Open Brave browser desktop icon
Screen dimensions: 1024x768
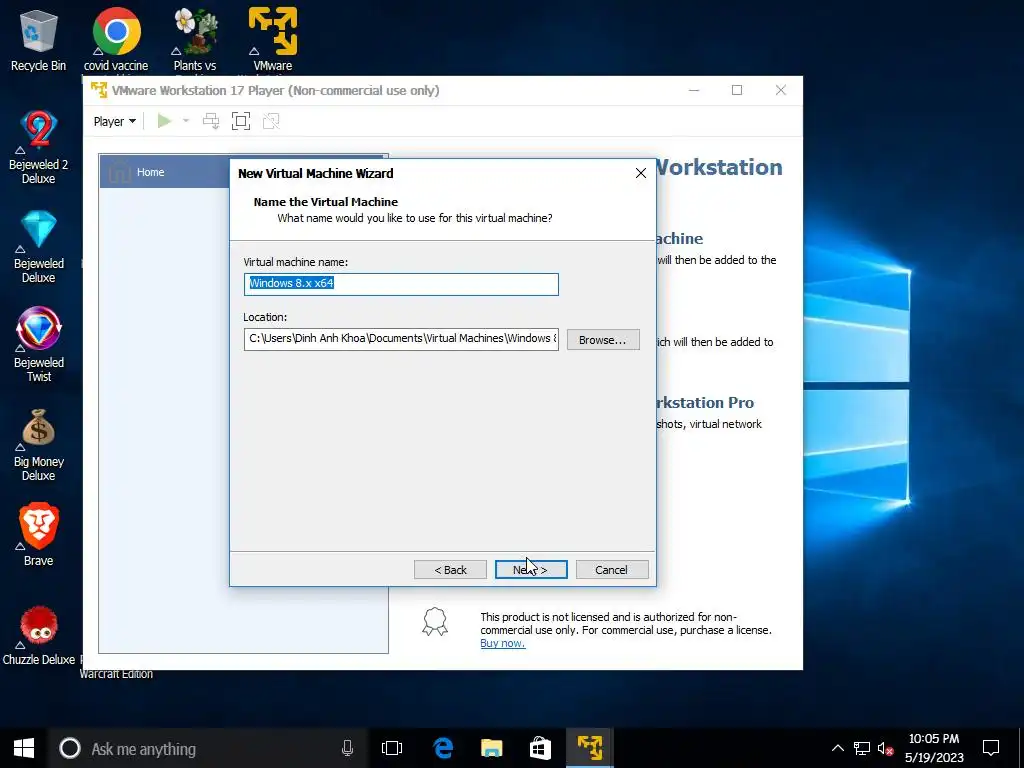(x=38, y=534)
